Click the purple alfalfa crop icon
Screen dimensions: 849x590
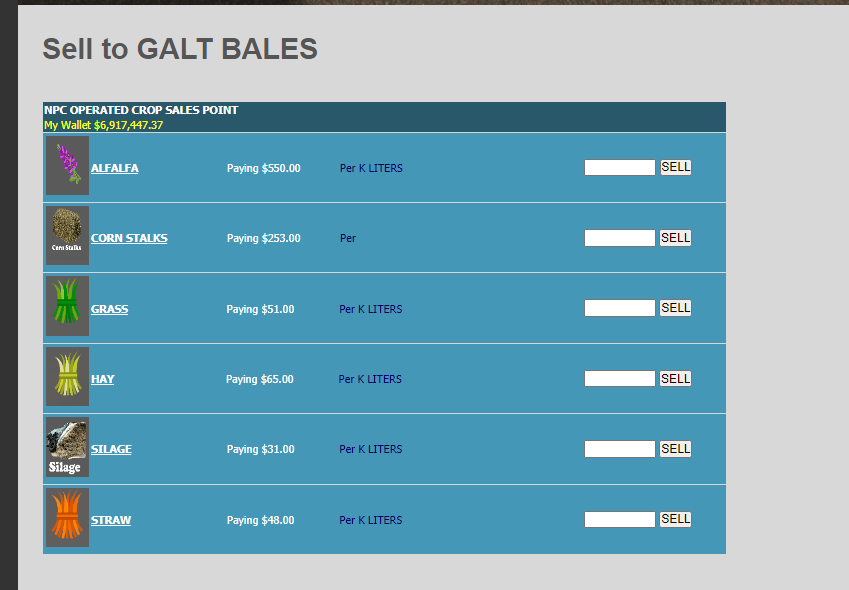[67, 166]
